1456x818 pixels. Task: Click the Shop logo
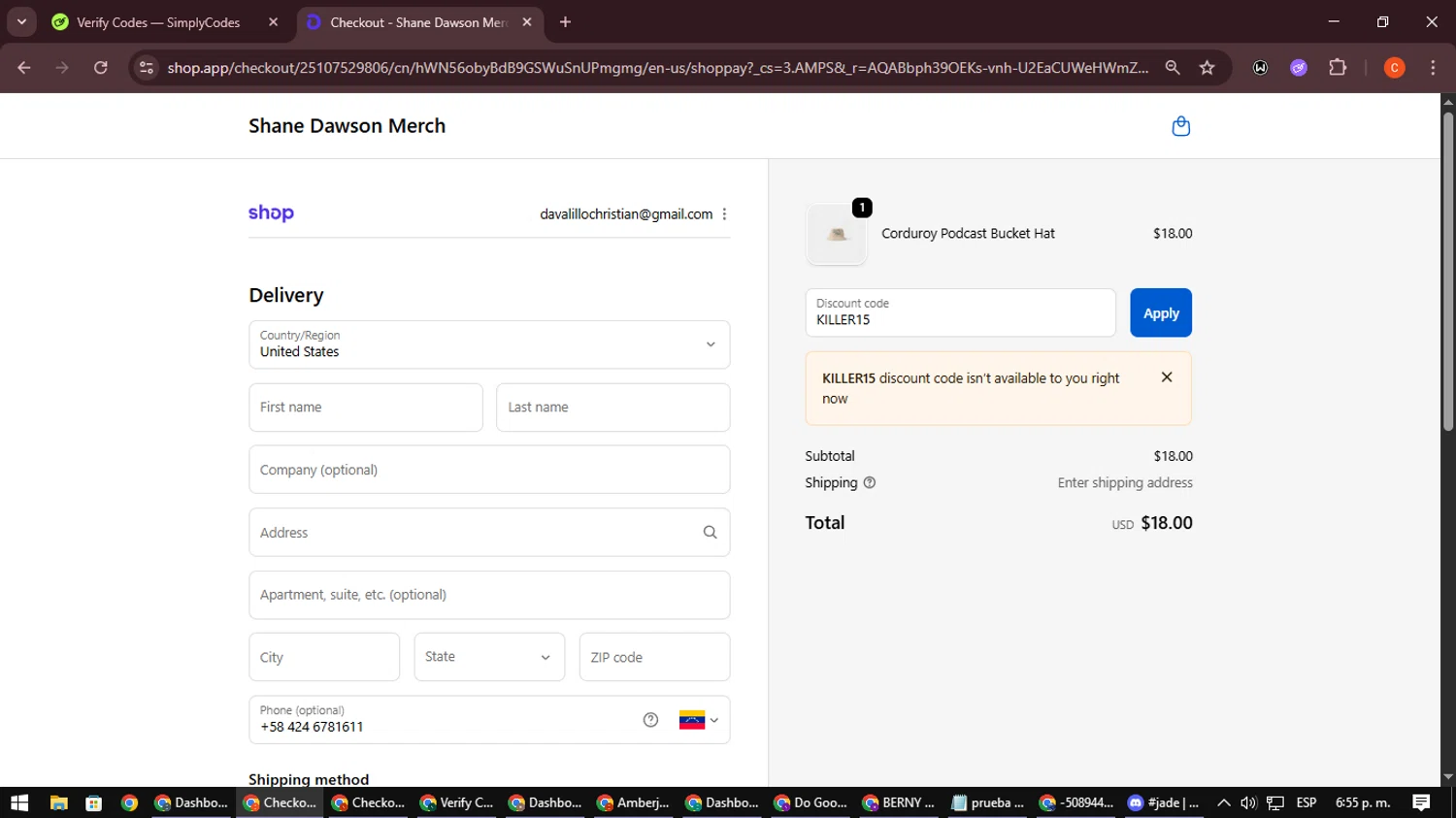click(271, 213)
